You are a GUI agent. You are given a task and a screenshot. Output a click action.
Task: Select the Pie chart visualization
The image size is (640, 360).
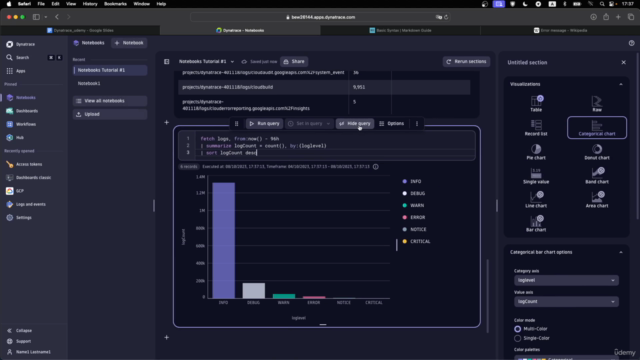click(536, 152)
